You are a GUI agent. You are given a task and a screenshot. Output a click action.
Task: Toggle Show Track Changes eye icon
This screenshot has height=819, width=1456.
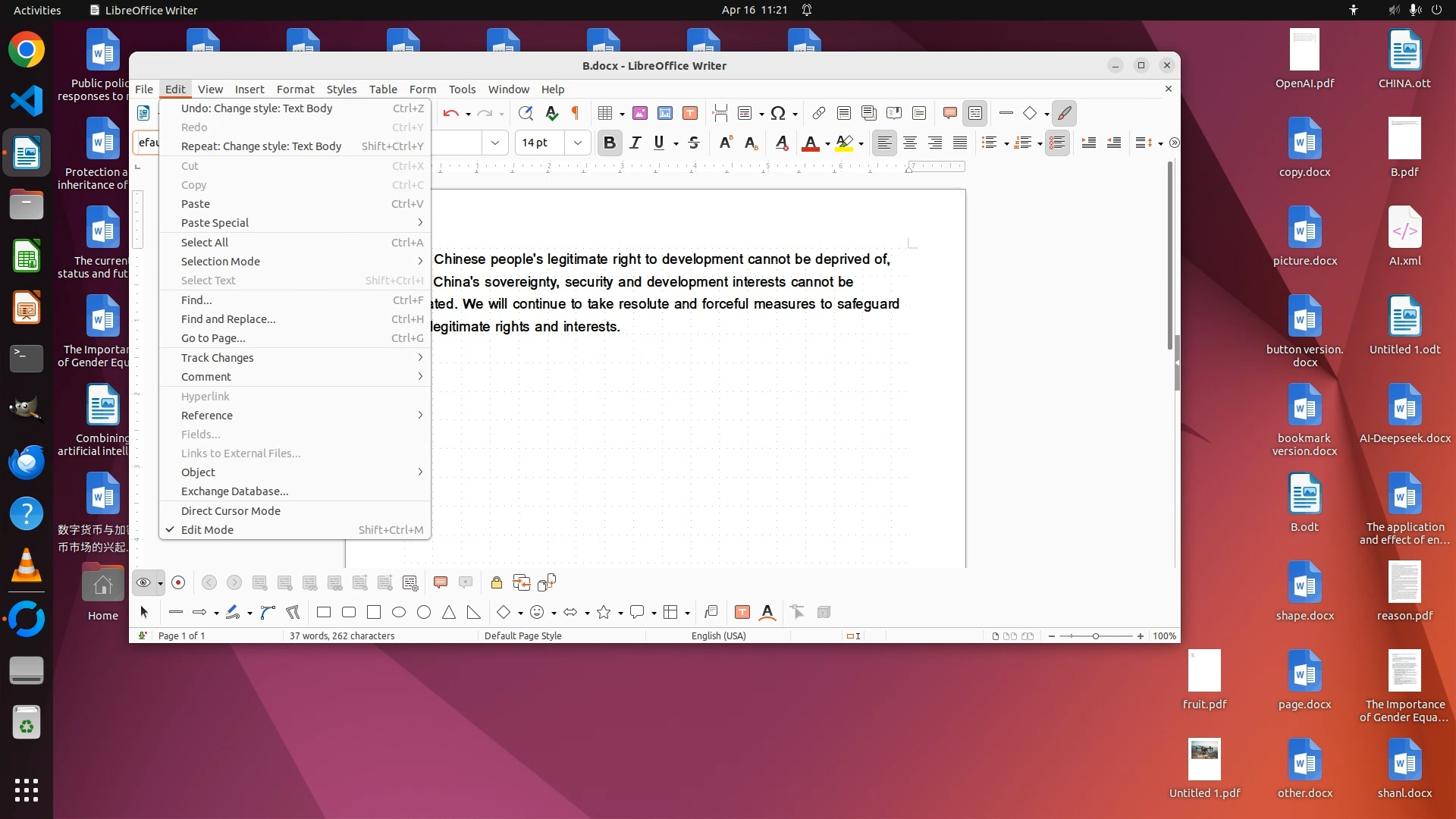pos(143,582)
